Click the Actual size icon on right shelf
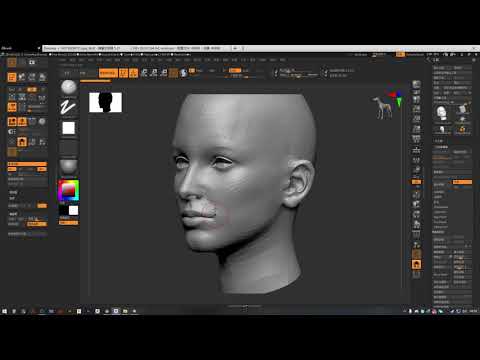The height and width of the screenshot is (360, 480). click(416, 119)
